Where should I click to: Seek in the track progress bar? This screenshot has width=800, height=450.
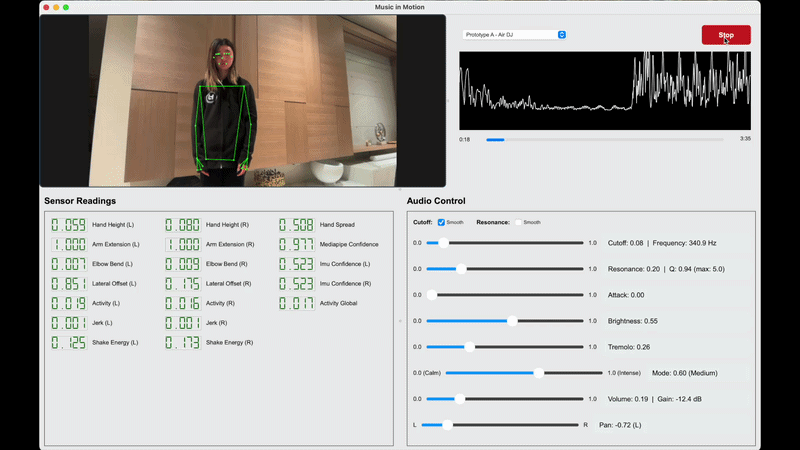[605, 139]
